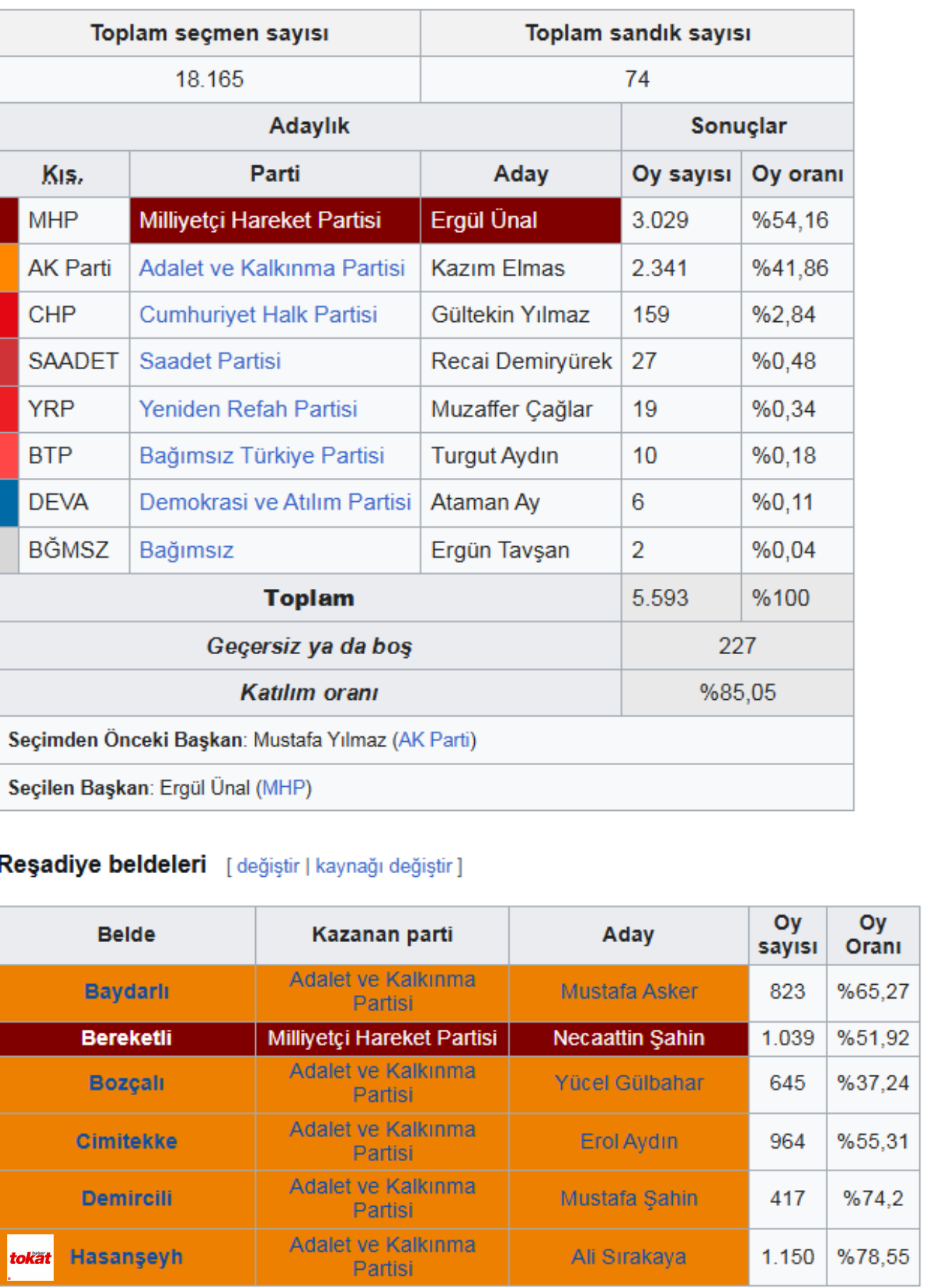The width and height of the screenshot is (928, 1288).
Task: Click the Kıs. column header
Action: 63,174
